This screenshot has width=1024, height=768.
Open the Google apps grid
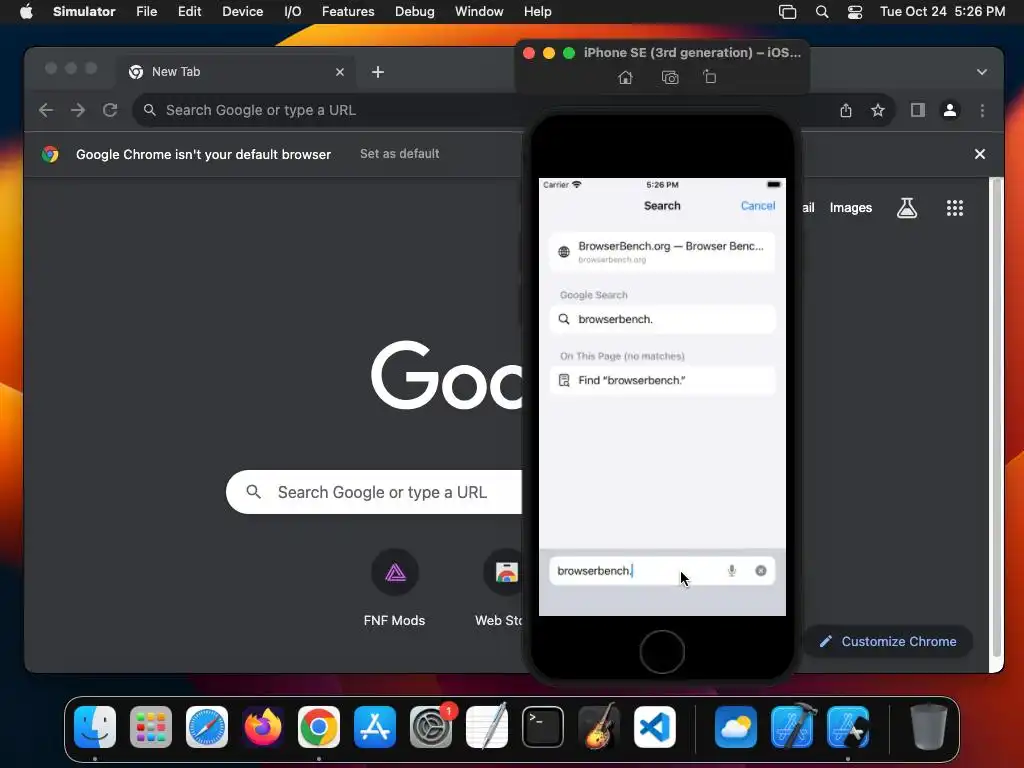point(955,208)
